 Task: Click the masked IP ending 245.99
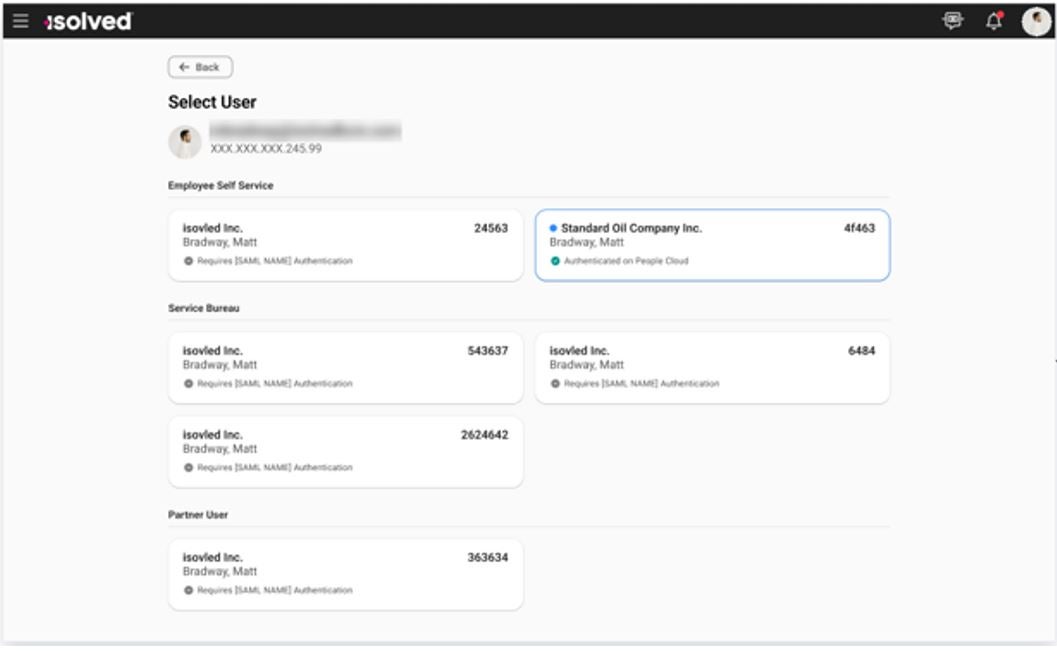266,149
